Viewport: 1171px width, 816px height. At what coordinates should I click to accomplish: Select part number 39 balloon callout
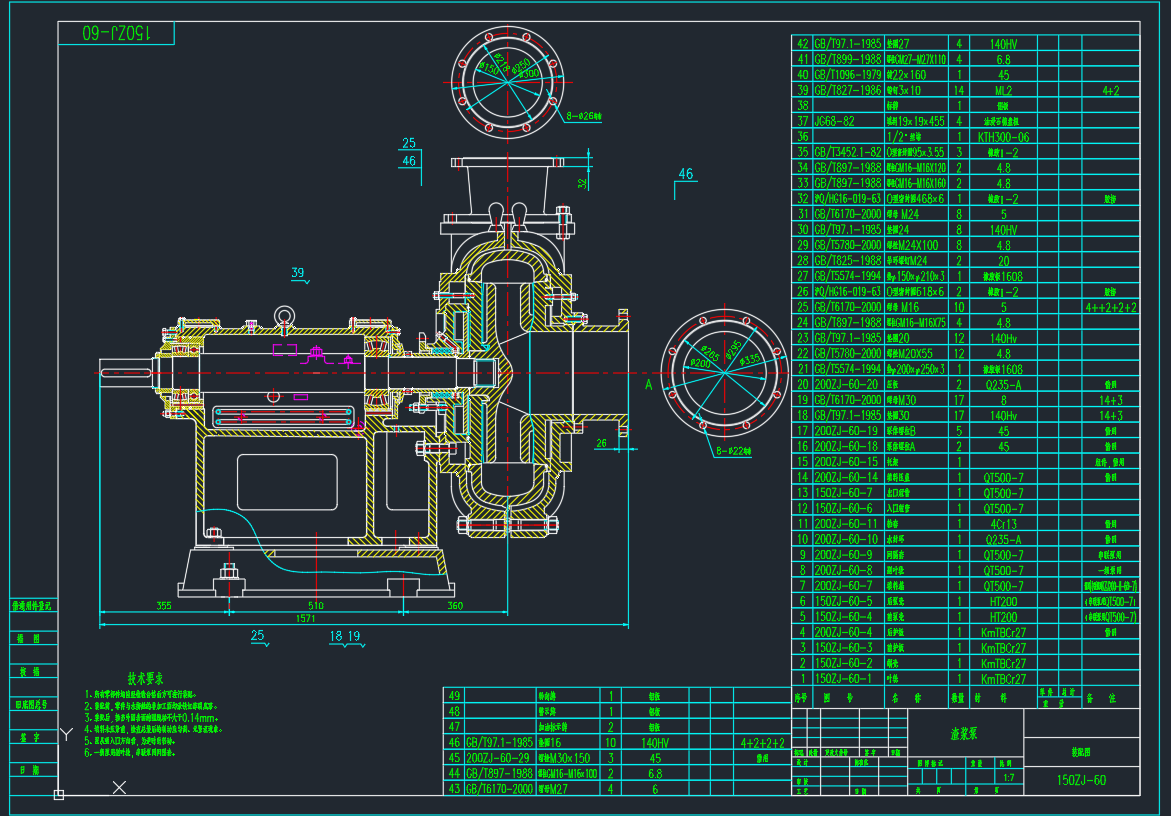click(298, 273)
